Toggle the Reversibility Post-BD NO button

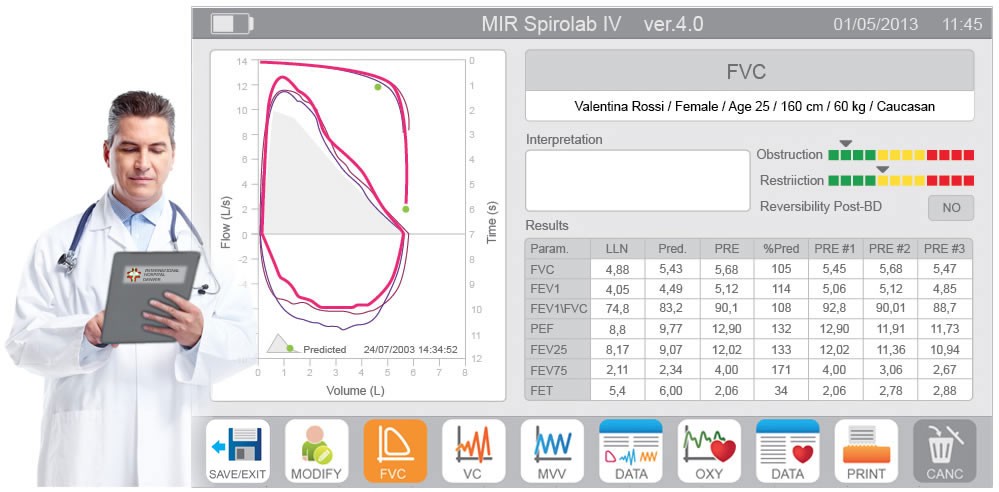[x=950, y=207]
